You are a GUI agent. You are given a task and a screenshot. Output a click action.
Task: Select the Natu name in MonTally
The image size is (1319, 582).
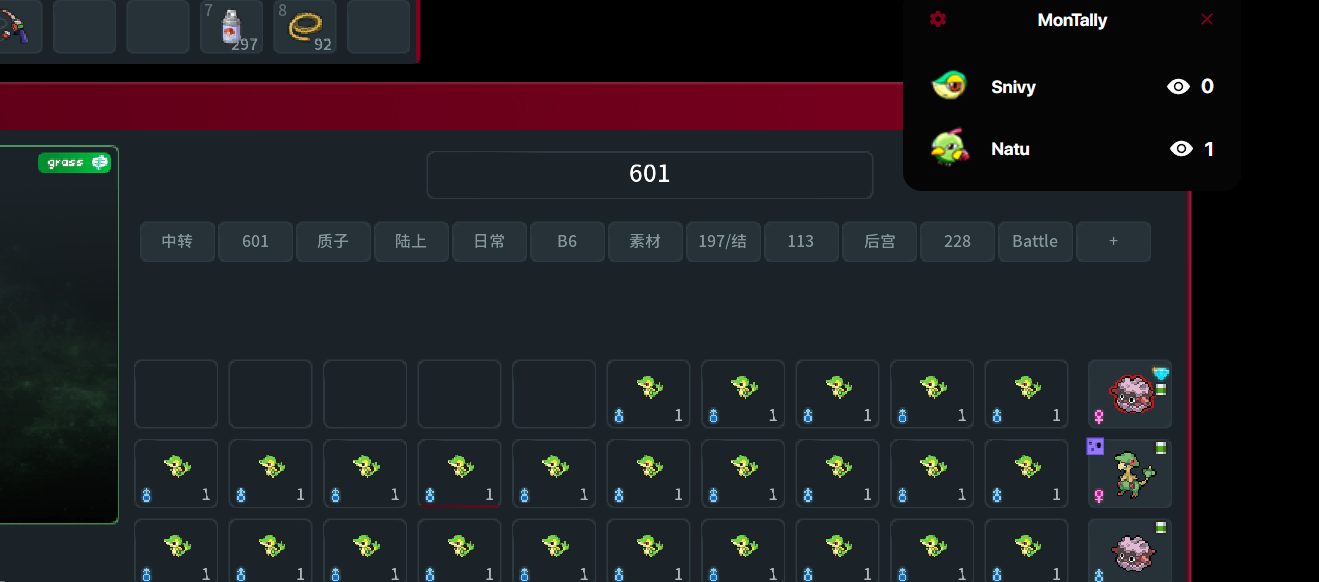pos(1010,149)
